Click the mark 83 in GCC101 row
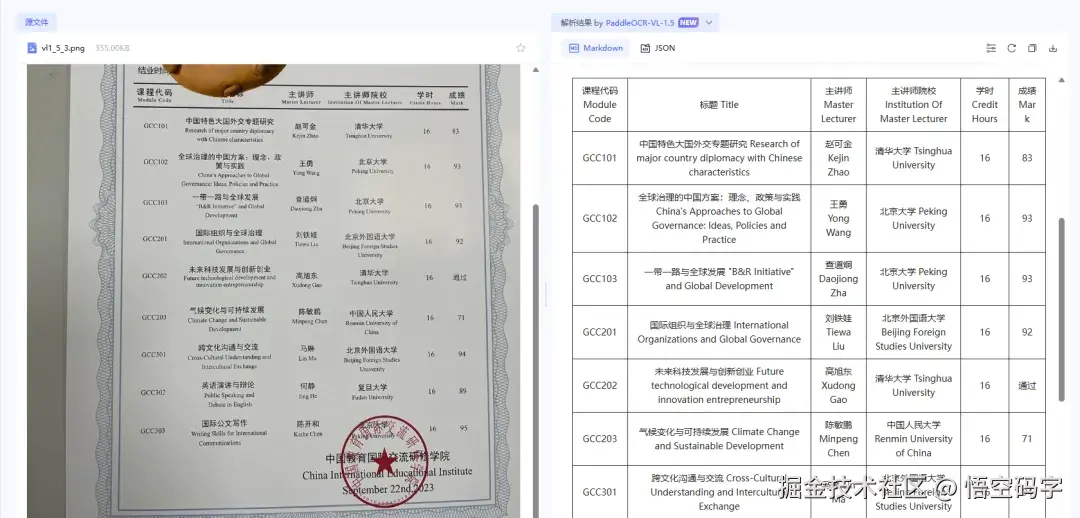This screenshot has height=518, width=1080. tap(1027, 158)
